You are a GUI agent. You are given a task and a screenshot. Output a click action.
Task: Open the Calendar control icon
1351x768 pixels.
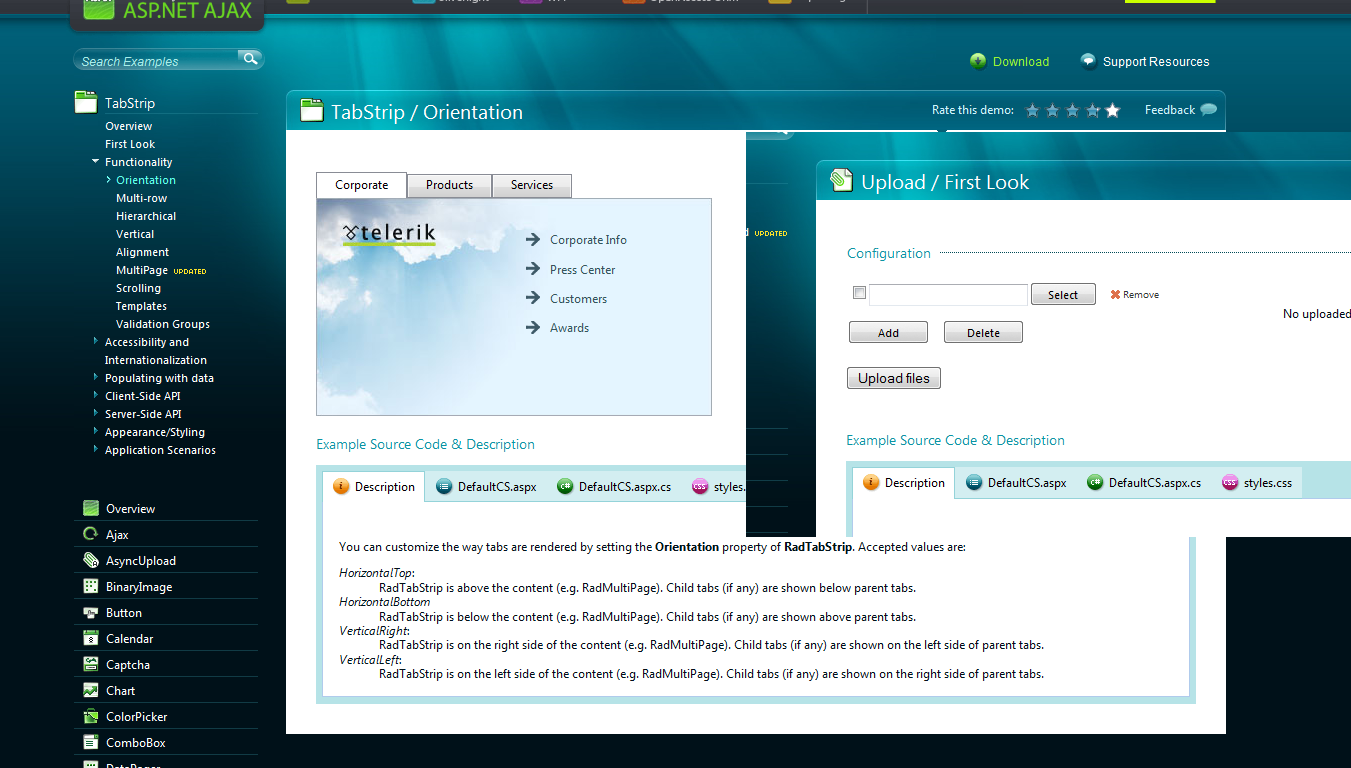point(91,638)
